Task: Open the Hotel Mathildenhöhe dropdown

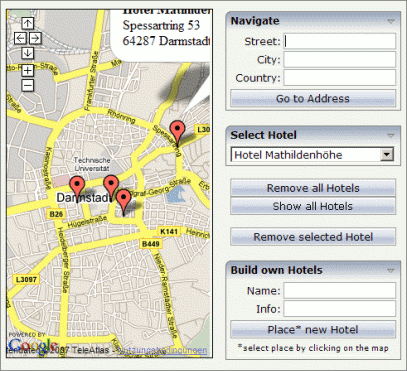Action: 387,155
